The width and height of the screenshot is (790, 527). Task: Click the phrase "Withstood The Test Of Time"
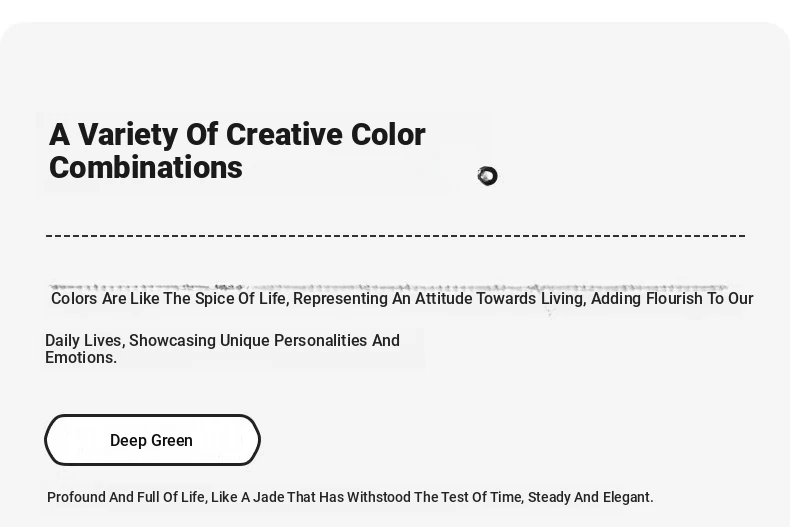[435, 497]
